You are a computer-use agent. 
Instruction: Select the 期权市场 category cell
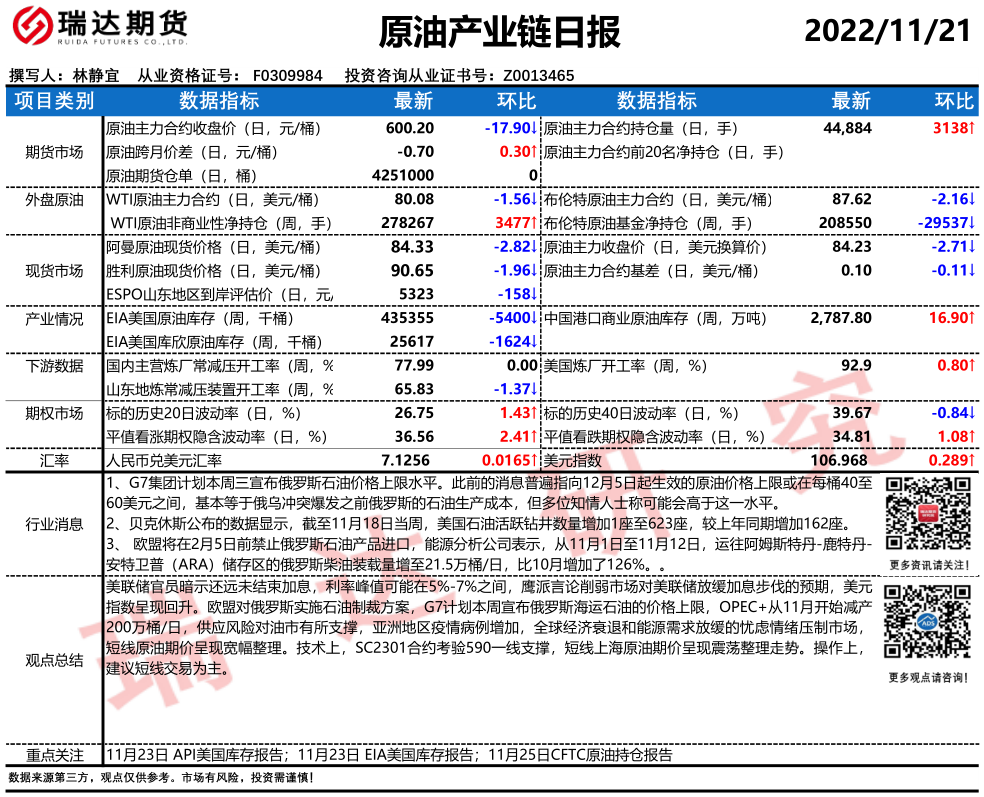coord(55,412)
